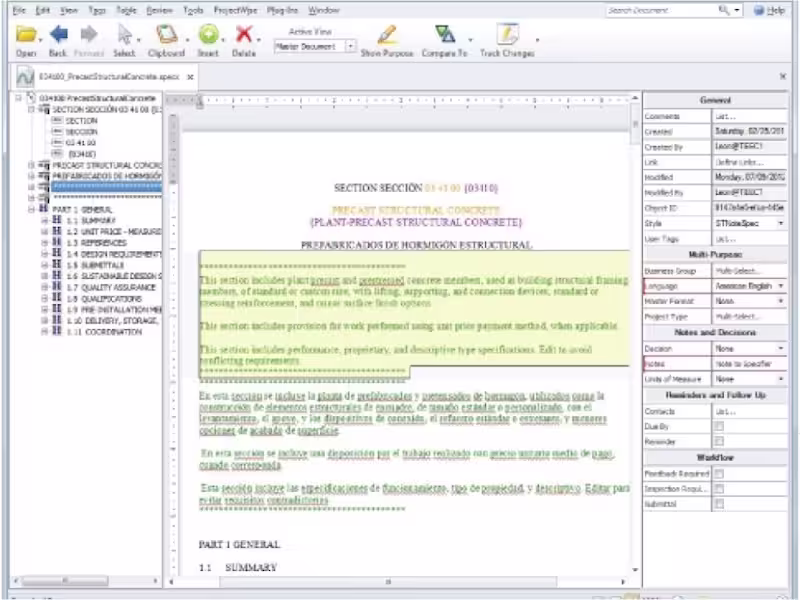Toggle the Reminder checkbox

[719, 441]
